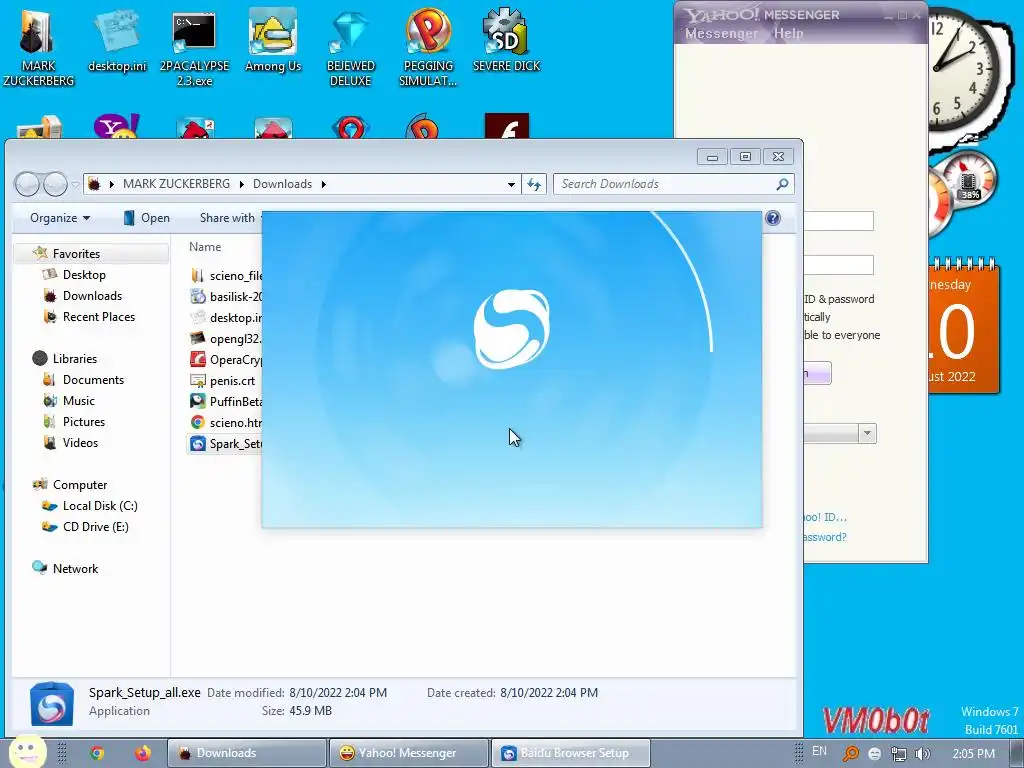The width and height of the screenshot is (1024, 768).
Task: Open the Documents library
Action: point(93,379)
